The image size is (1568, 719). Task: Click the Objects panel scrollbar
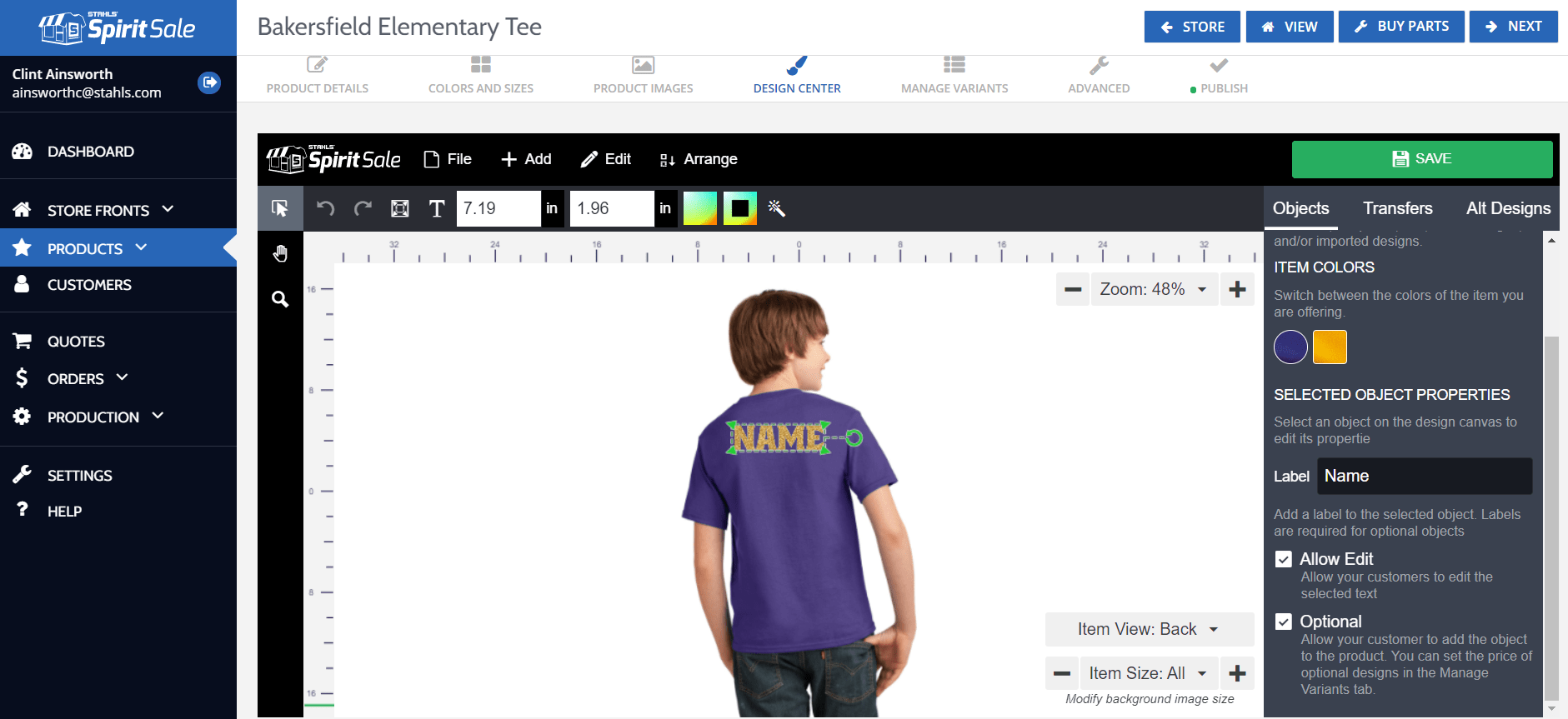pyautogui.click(x=1551, y=517)
